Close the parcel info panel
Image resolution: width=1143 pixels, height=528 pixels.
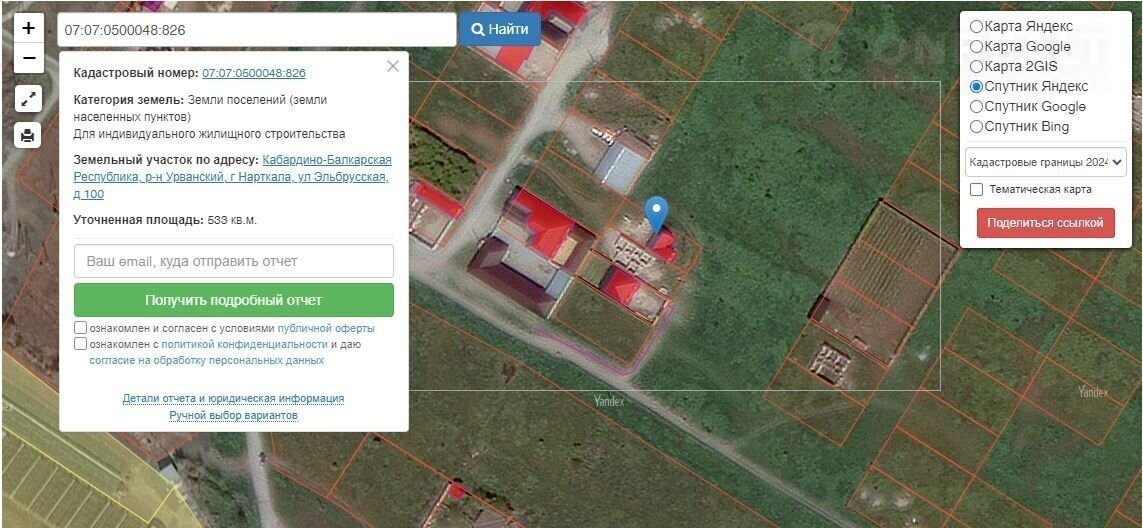392,66
